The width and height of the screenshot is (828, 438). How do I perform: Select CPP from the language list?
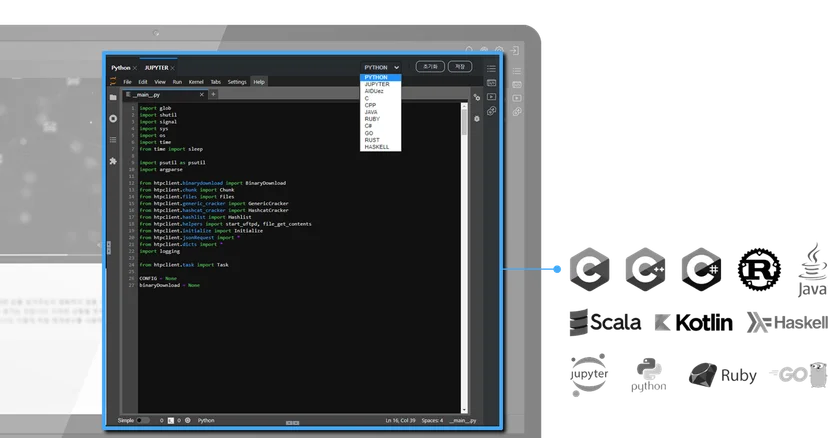[380, 105]
